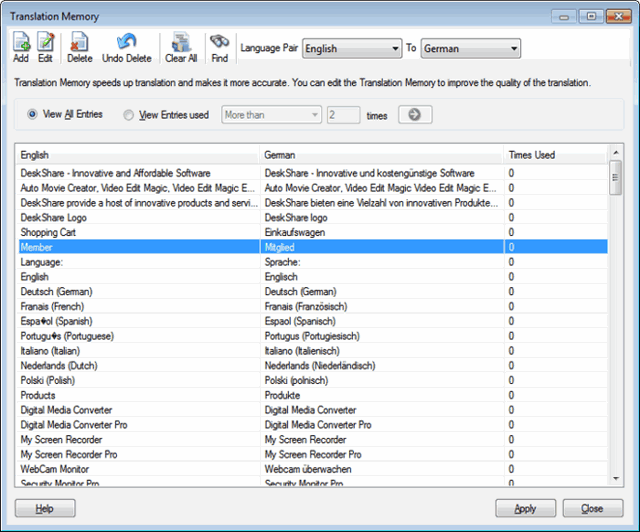
Task: Select the 'Products' entry
Action: (38, 395)
